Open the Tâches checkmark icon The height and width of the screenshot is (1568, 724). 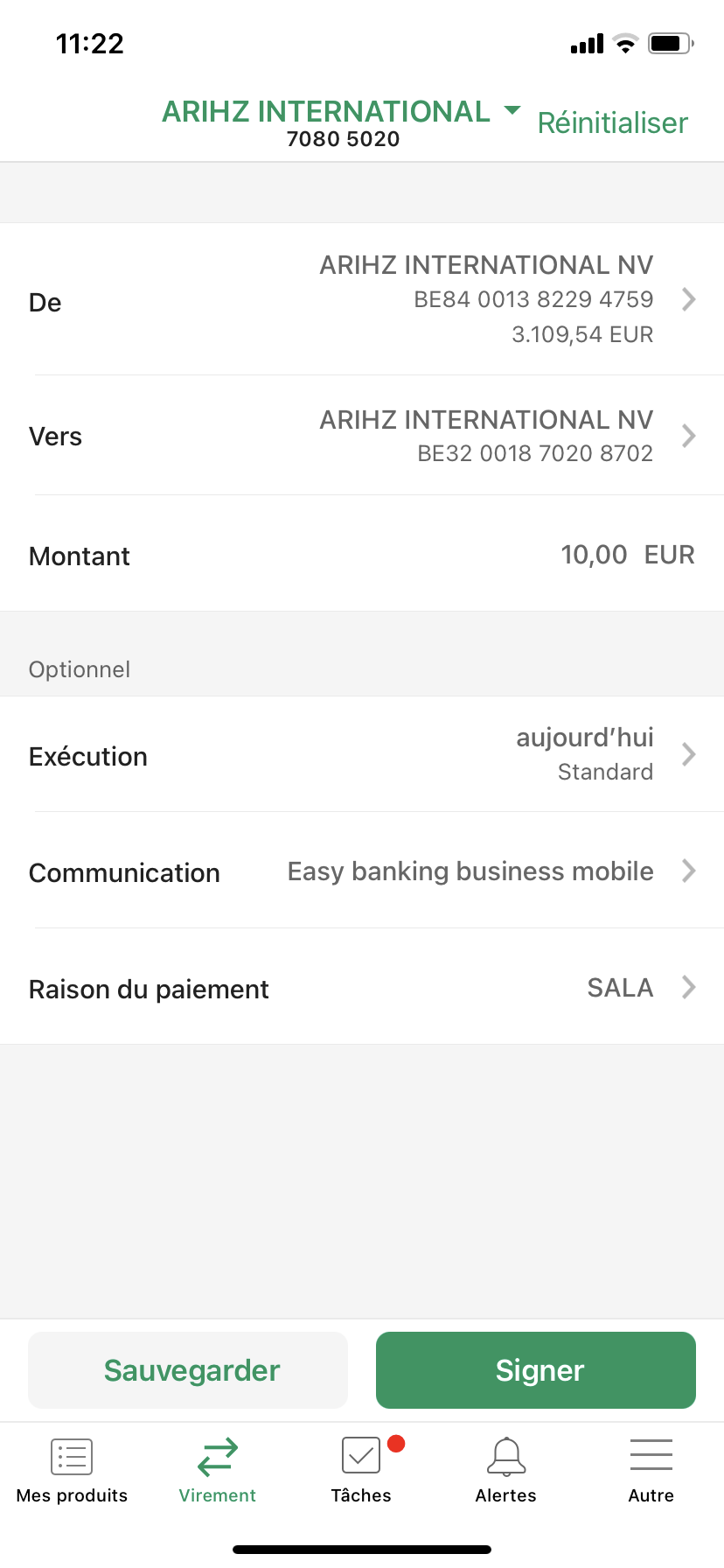[361, 1457]
